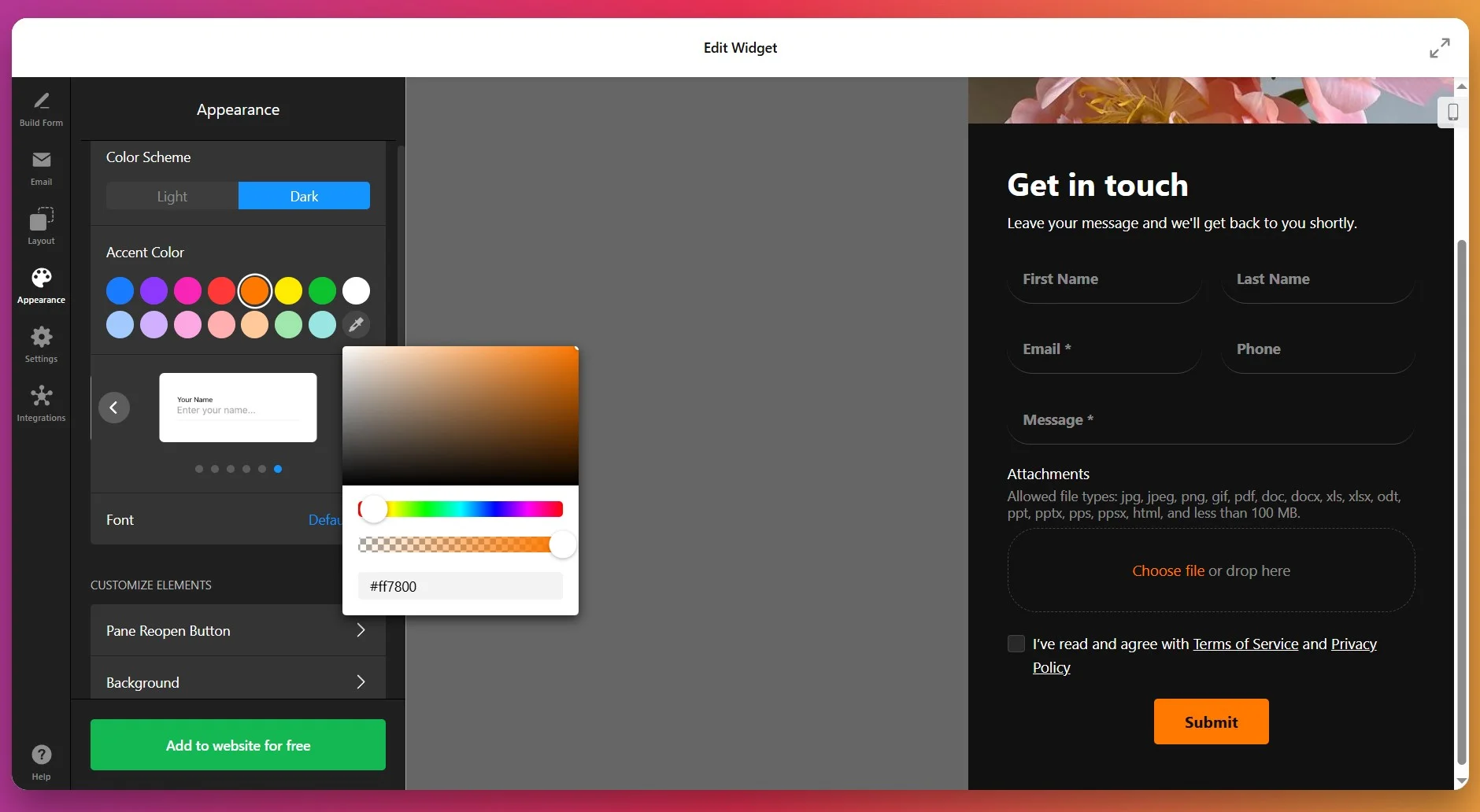Click the Edit Widget fullscreen expand arrow
1480x812 pixels.
1441,47
